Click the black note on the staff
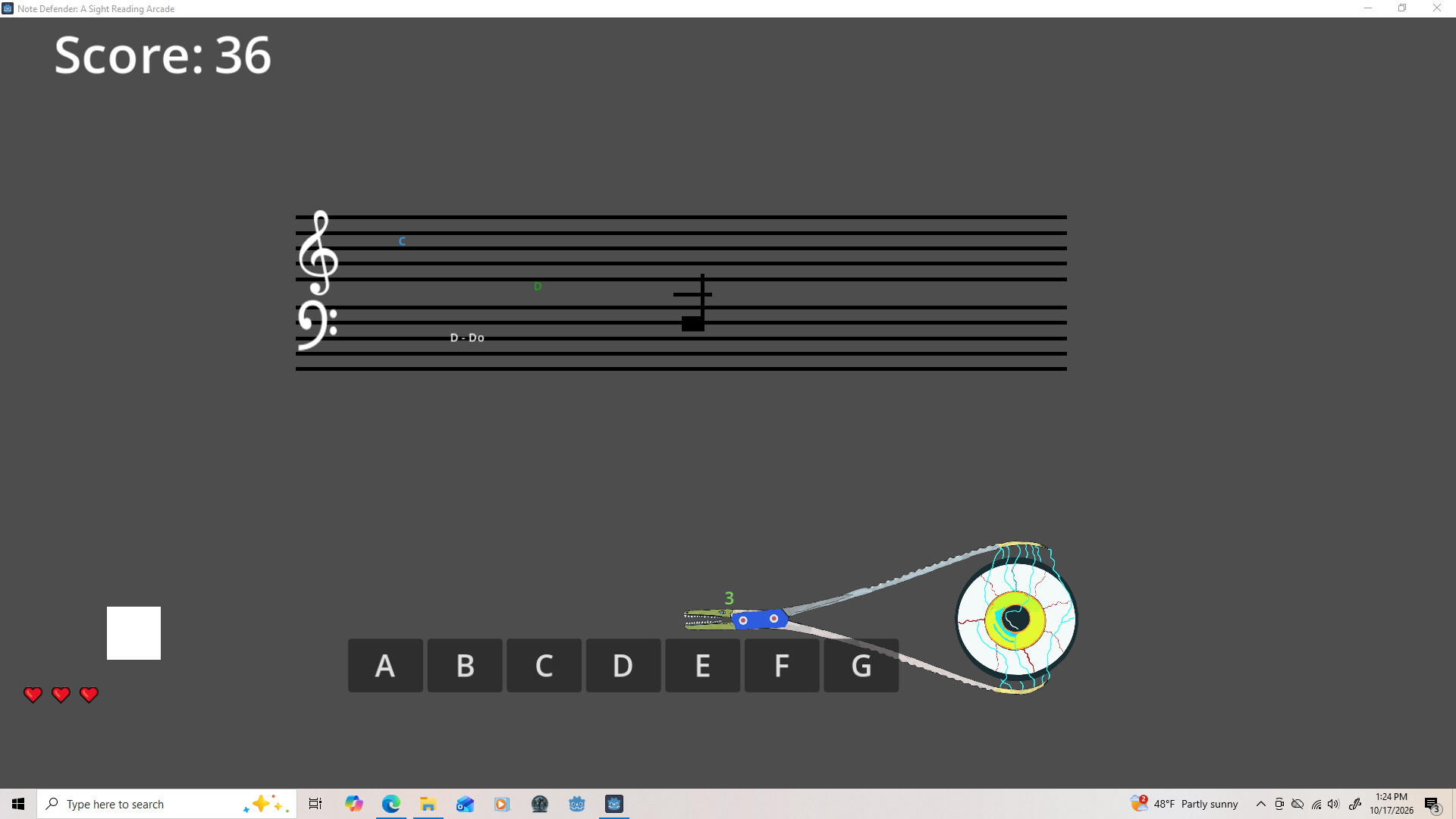Viewport: 1456px width, 819px height. pyautogui.click(x=692, y=323)
